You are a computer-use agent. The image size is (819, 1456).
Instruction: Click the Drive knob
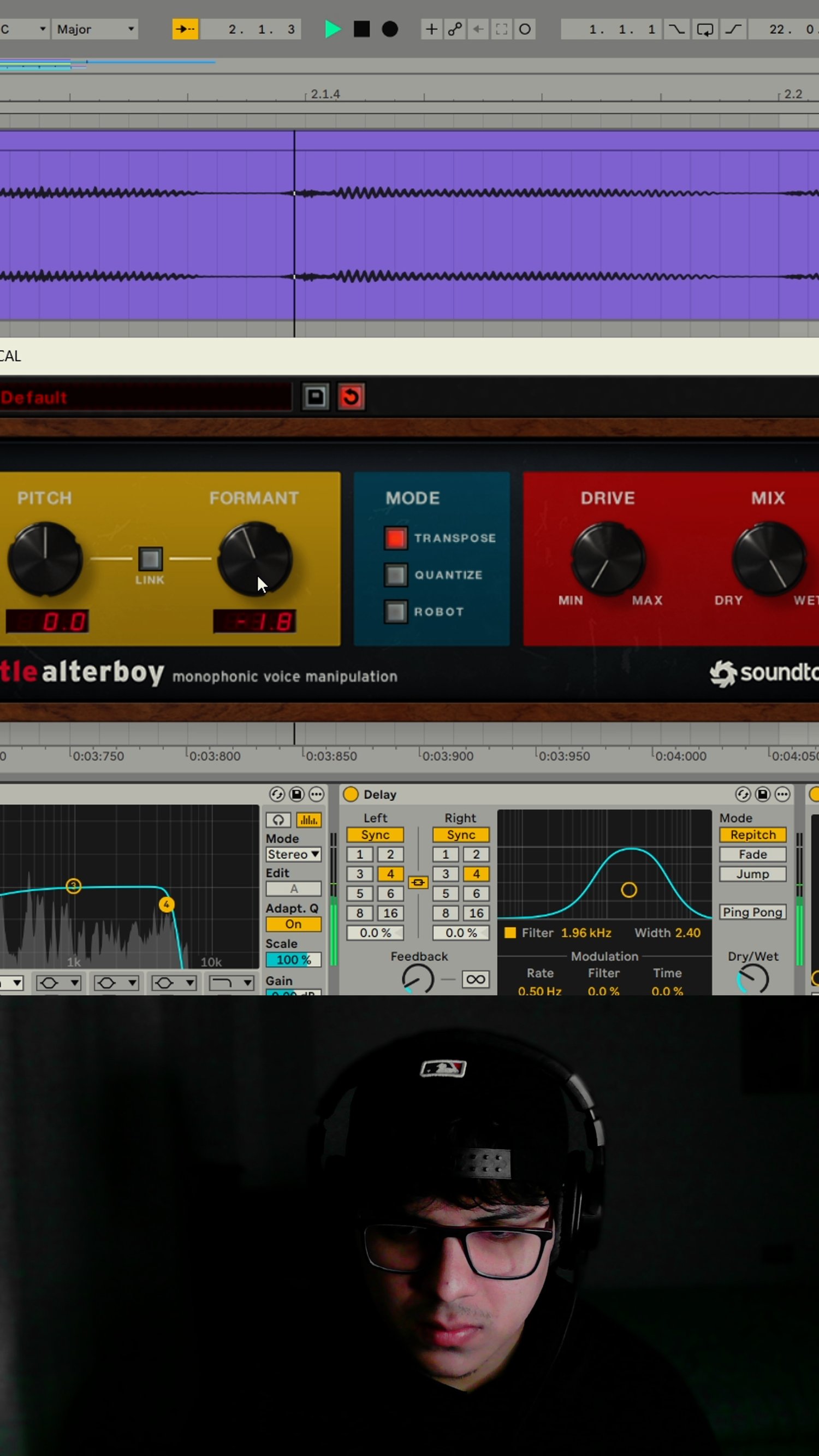tap(608, 559)
